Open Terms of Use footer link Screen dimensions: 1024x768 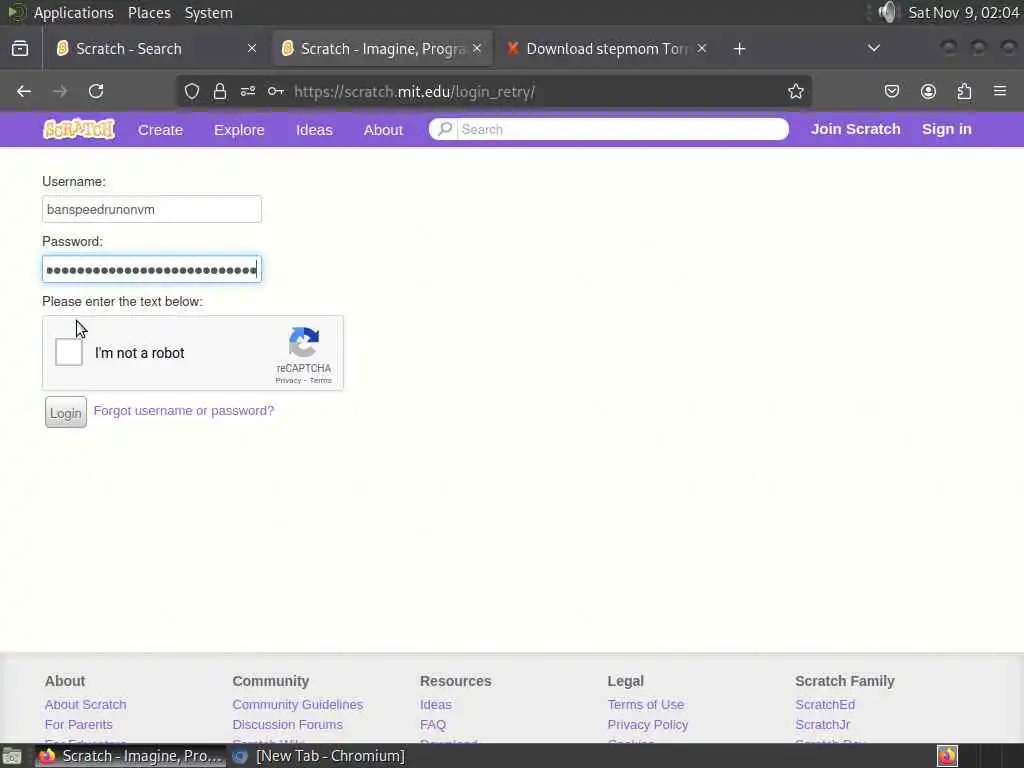click(x=646, y=705)
